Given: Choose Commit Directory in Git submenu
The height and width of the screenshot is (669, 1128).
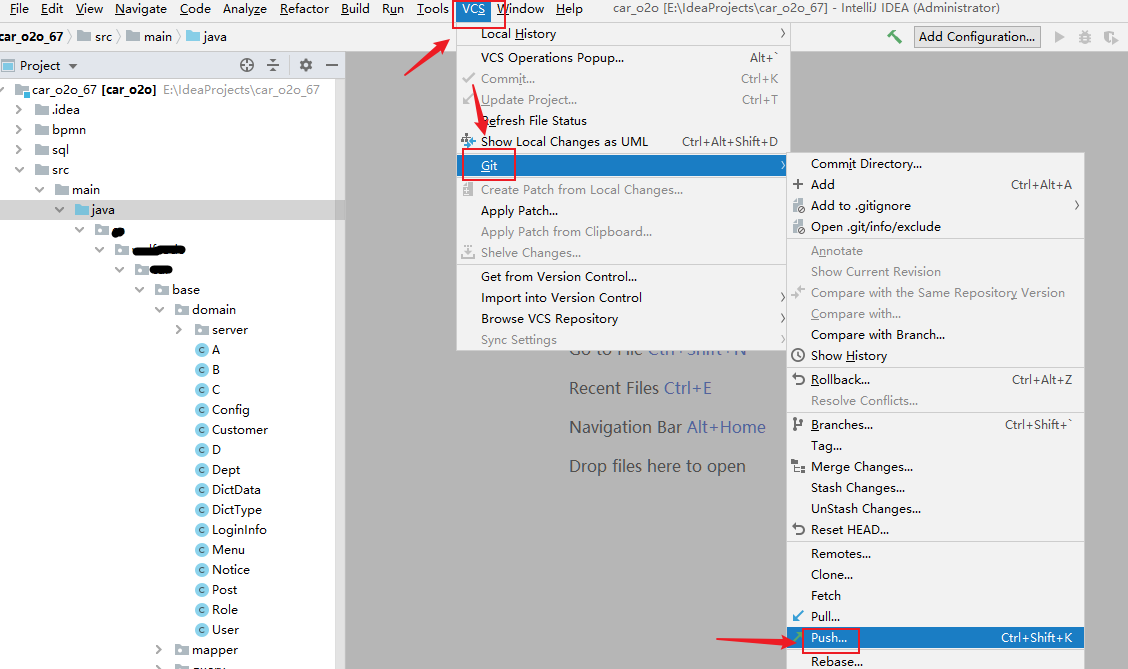Looking at the screenshot, I should tap(935, 163).
